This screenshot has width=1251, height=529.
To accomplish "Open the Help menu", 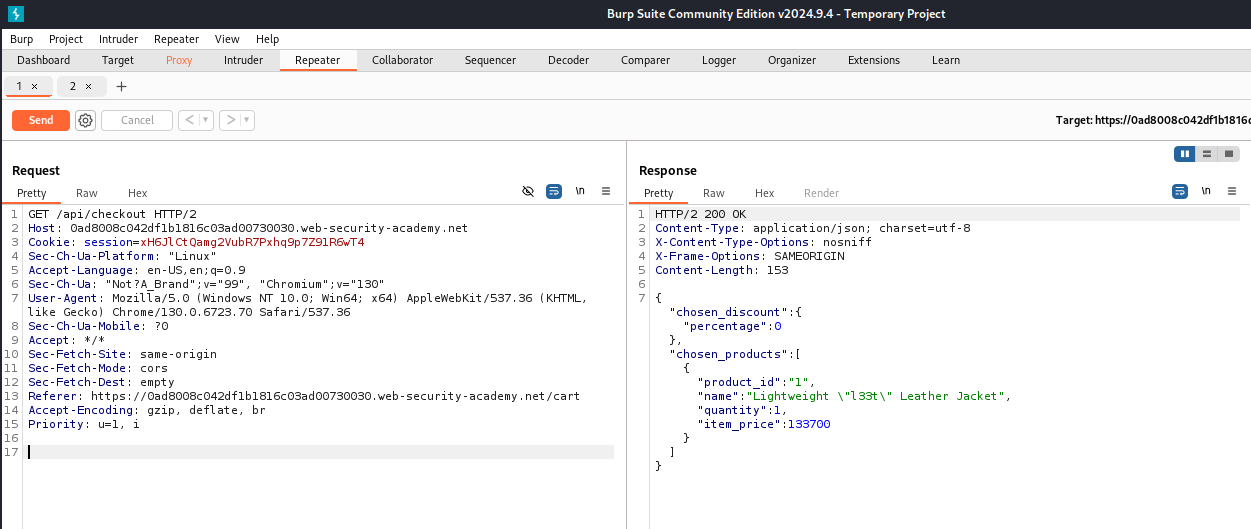I will pos(267,39).
